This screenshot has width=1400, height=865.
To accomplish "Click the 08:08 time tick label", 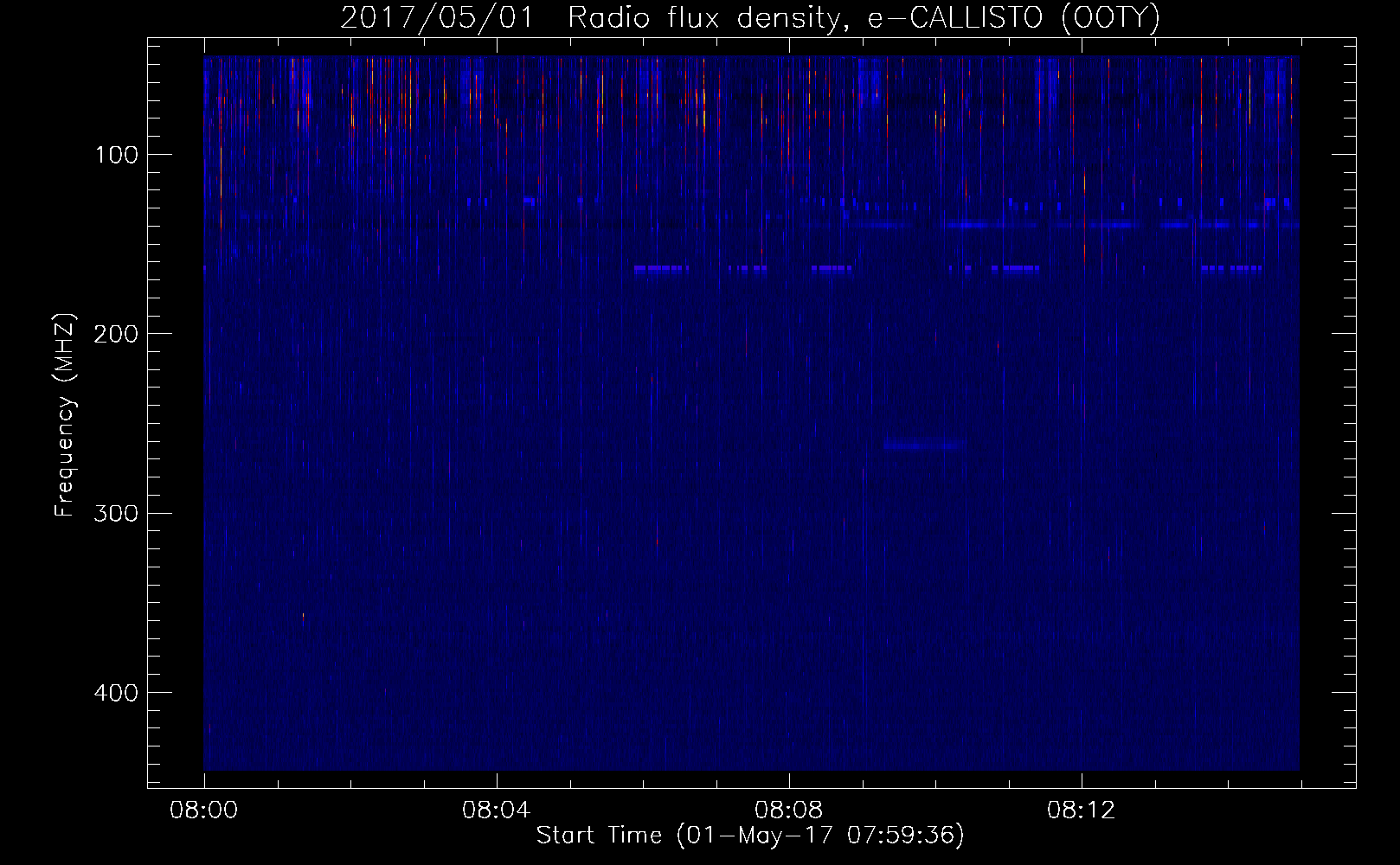I will (789, 811).
